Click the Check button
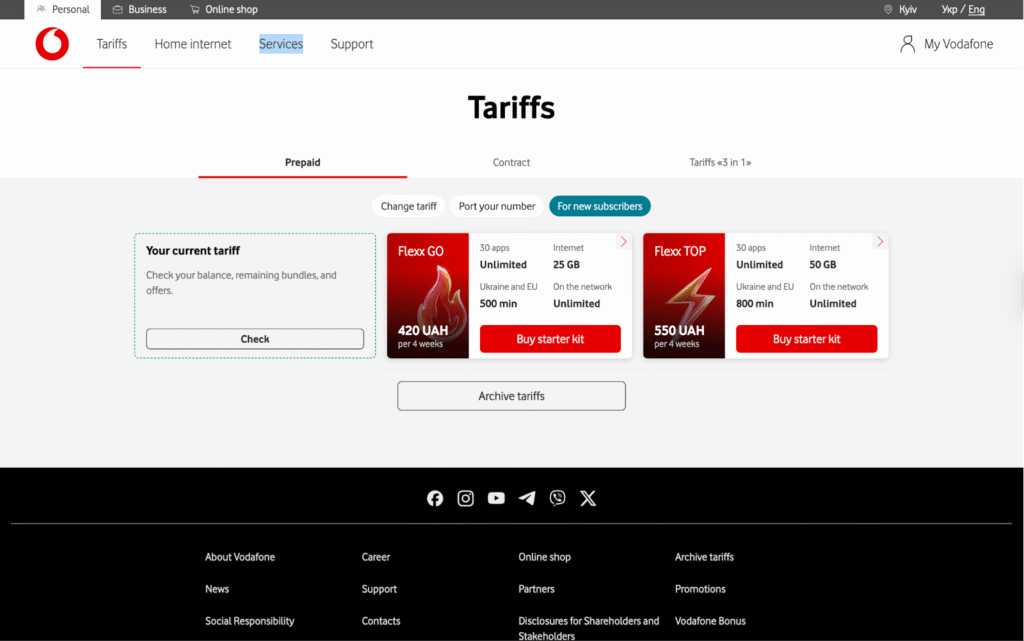The image size is (1024, 641). (x=255, y=339)
